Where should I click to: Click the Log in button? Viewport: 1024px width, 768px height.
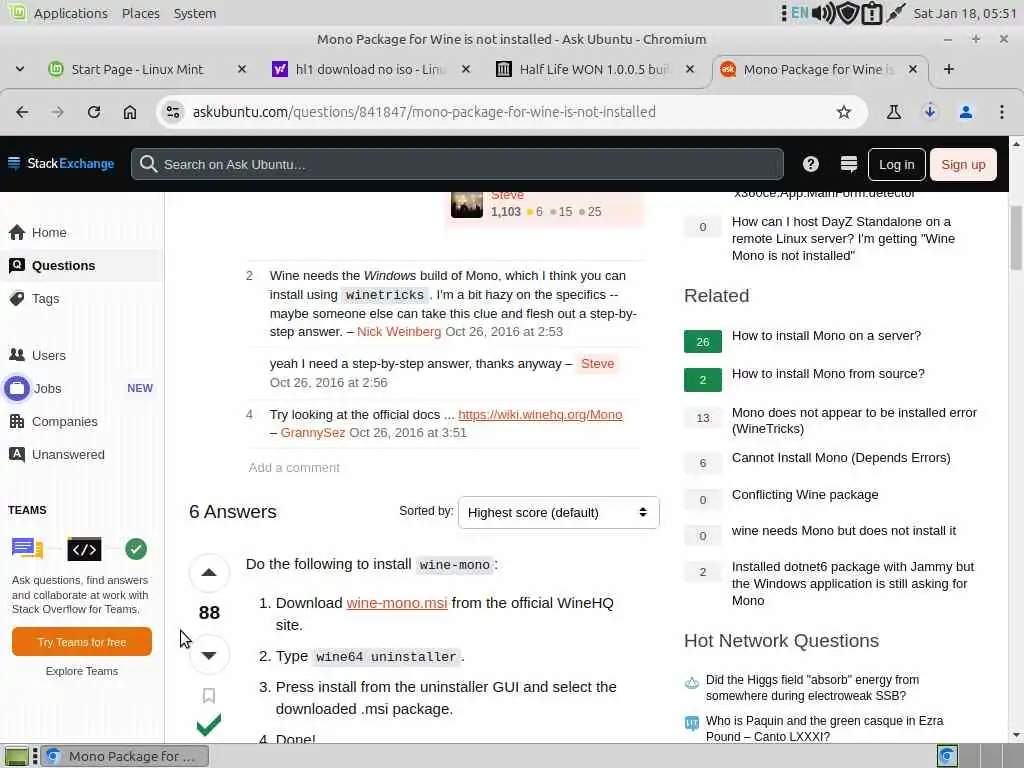(x=896, y=165)
